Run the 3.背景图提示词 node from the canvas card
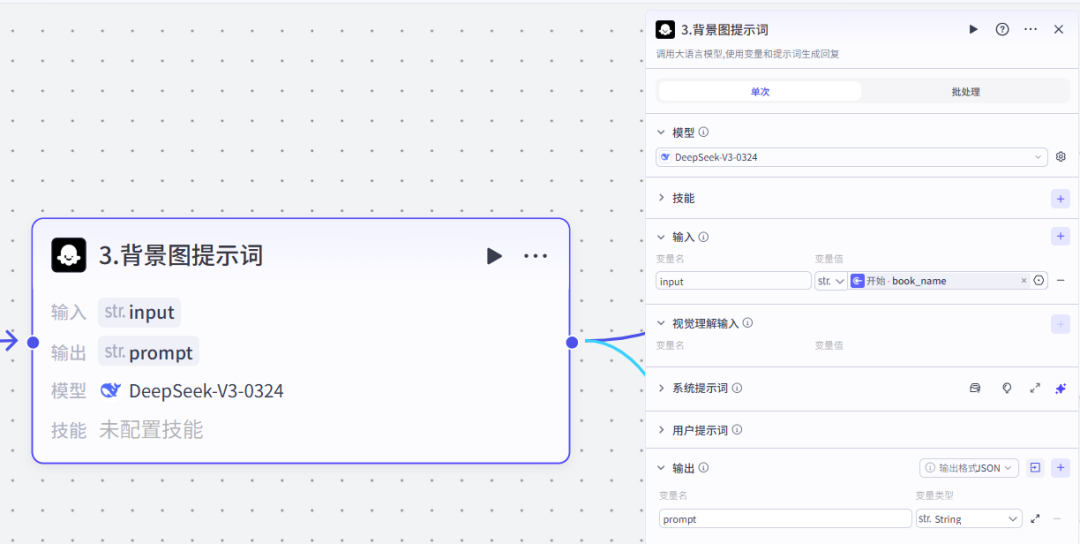Screen dimensions: 1080x544 494,256
